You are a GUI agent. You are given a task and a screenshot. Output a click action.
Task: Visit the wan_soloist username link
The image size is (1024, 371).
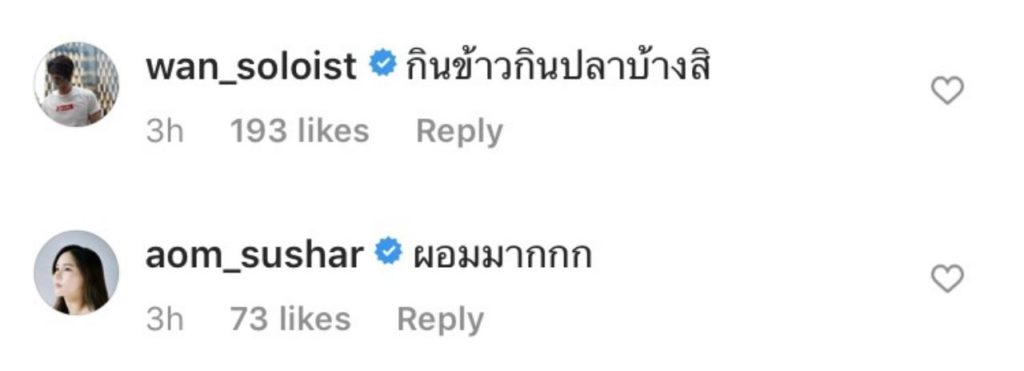click(251, 67)
